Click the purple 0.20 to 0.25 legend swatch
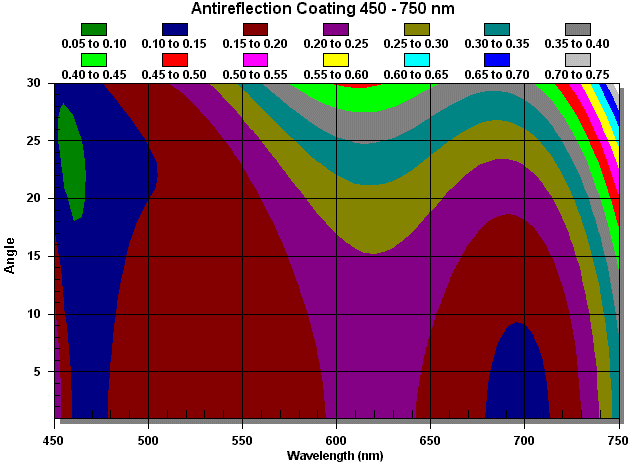The height and width of the screenshot is (464, 644). (336, 30)
